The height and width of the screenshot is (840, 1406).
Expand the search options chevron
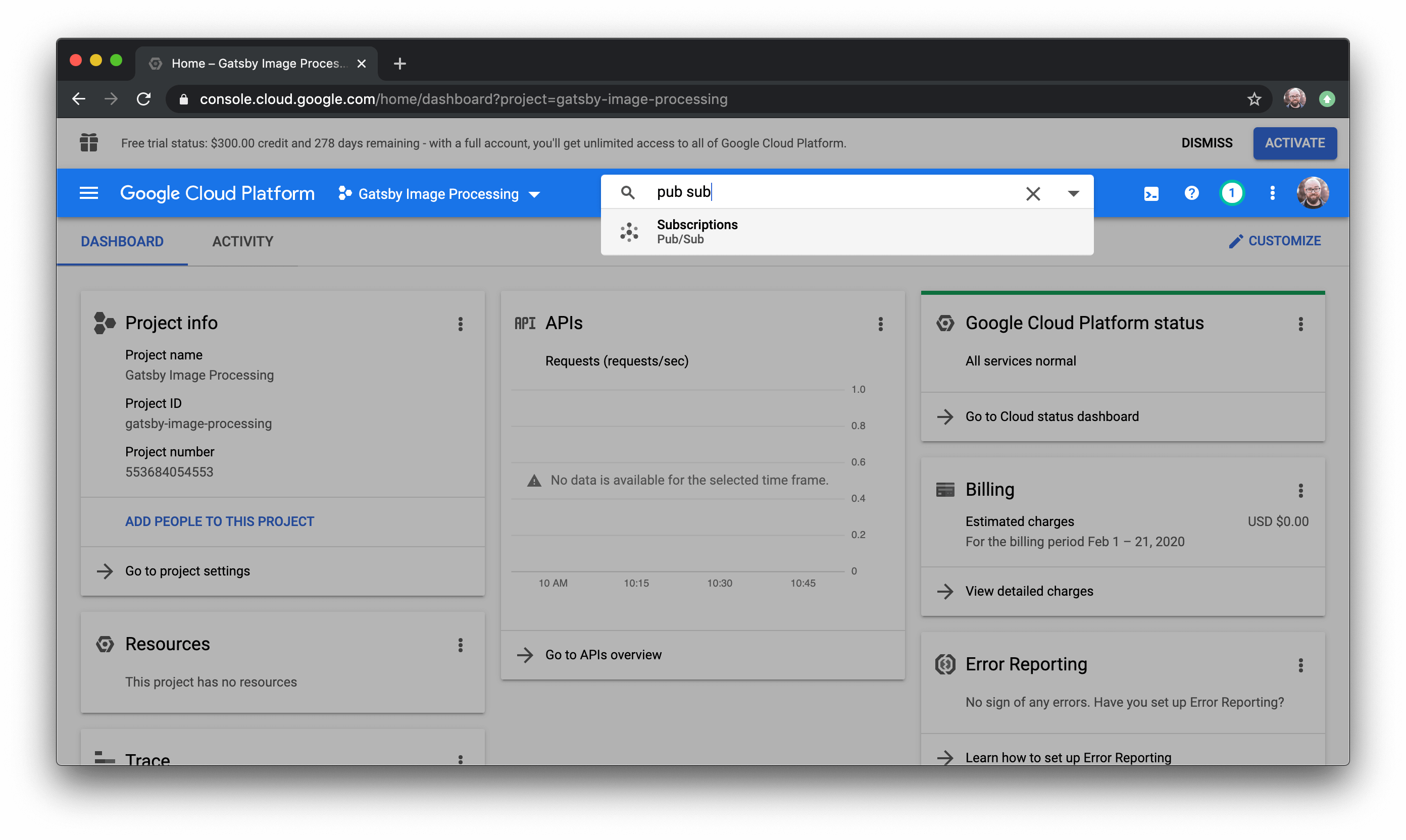(x=1073, y=193)
